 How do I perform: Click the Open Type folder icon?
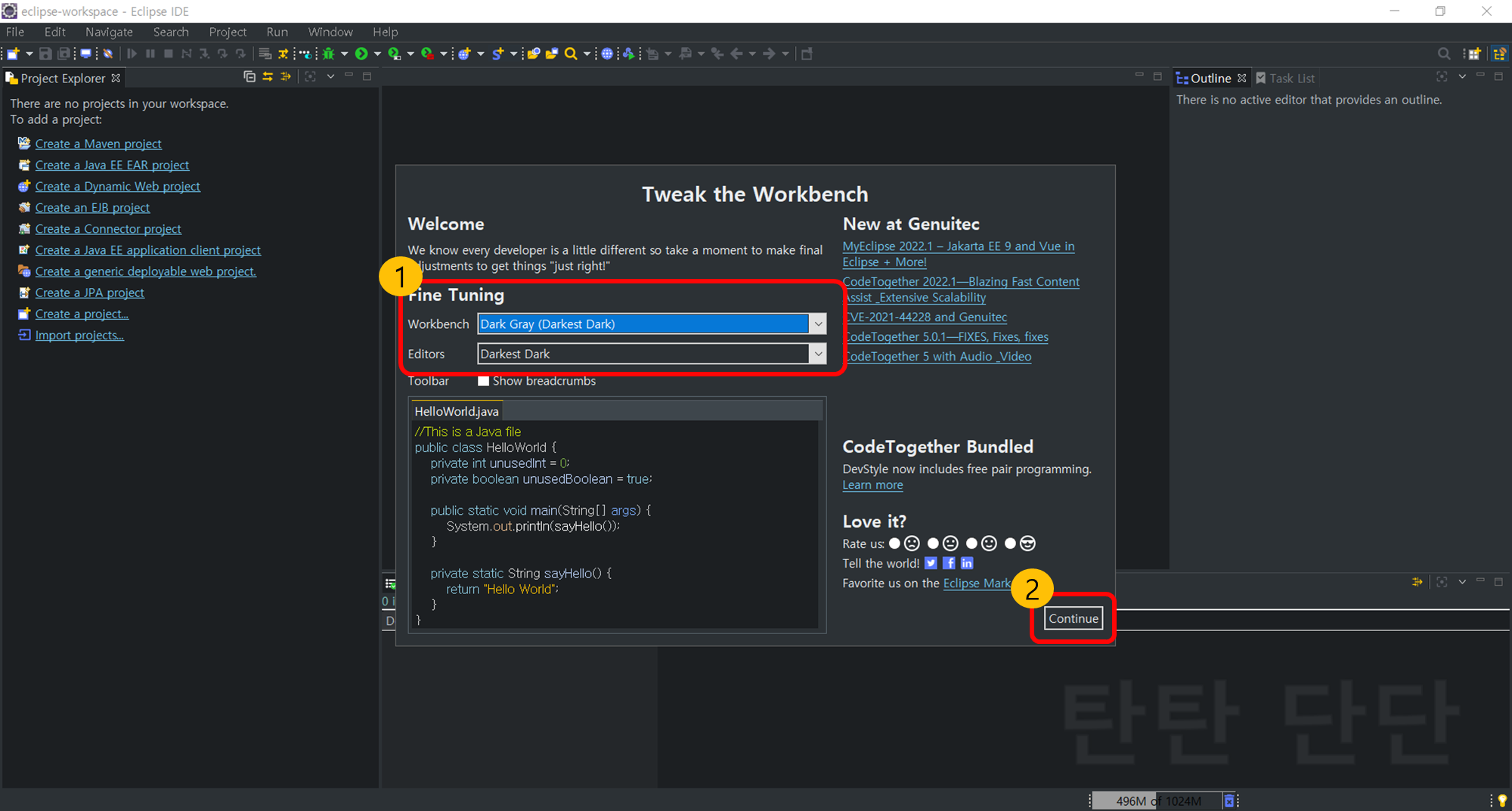point(534,54)
